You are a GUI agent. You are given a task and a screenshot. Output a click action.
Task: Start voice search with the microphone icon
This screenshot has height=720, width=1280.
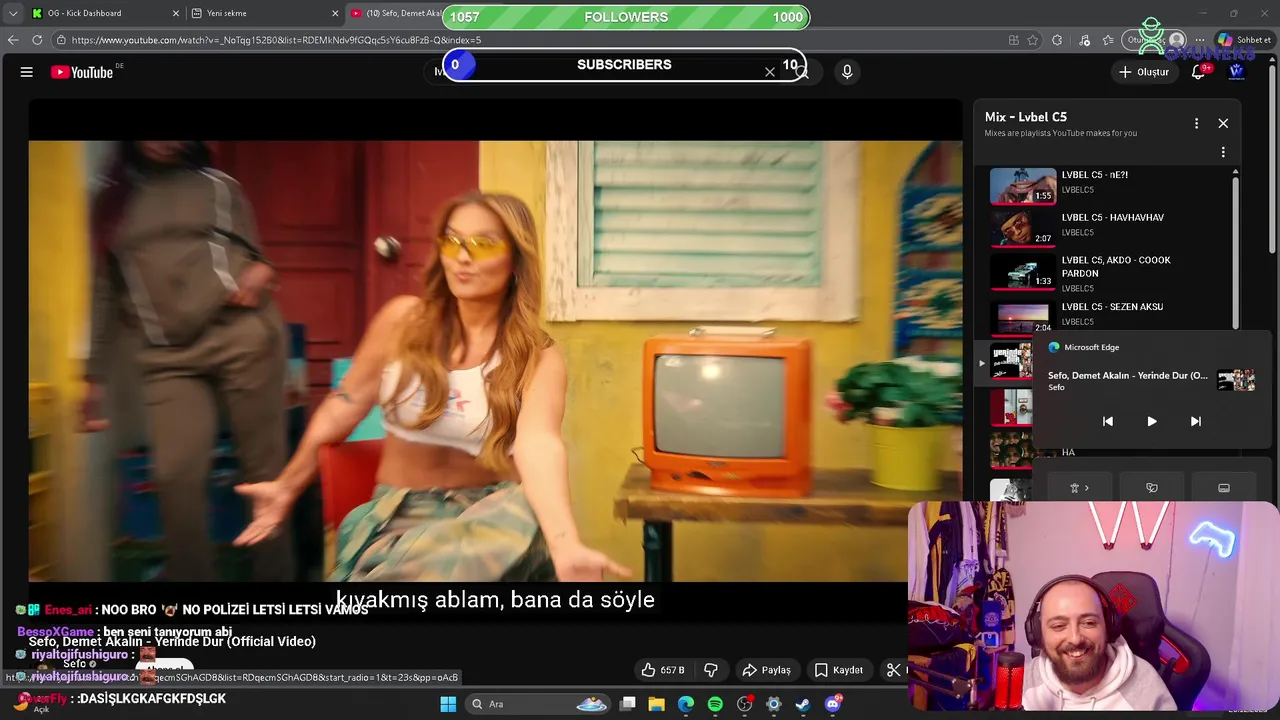pyautogui.click(x=847, y=72)
